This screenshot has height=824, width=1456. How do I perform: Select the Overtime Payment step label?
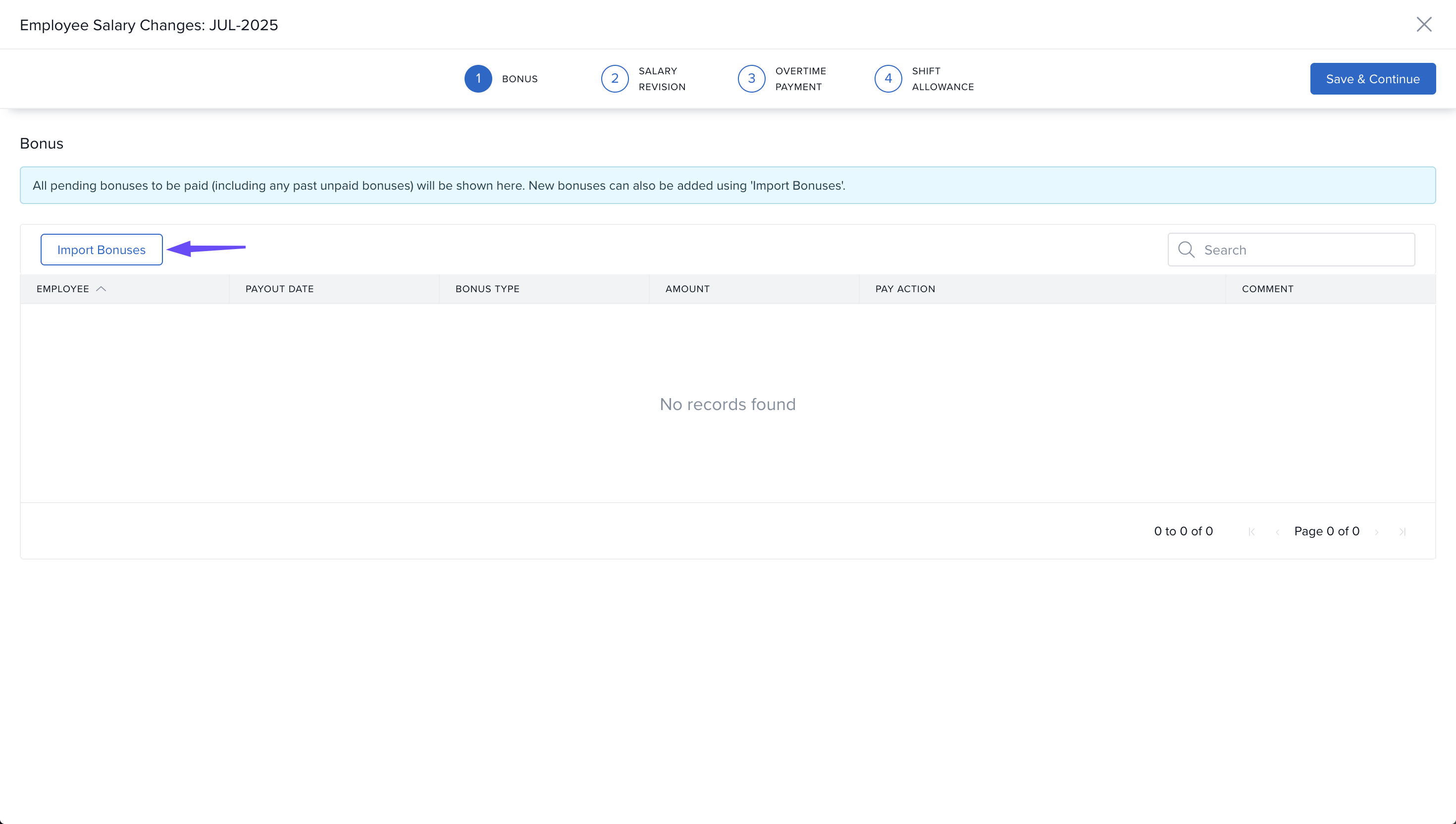[x=800, y=79]
